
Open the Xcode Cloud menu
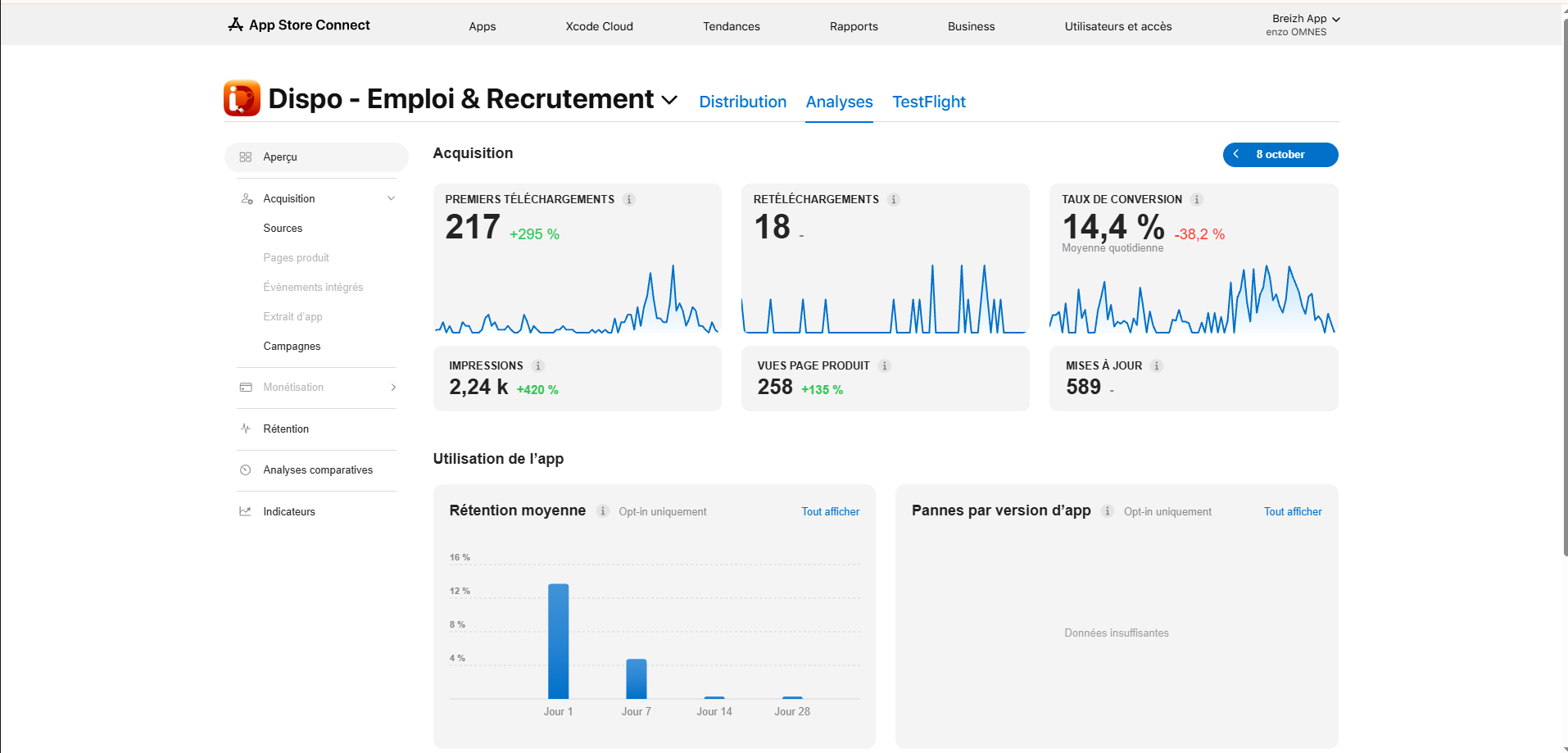(x=600, y=26)
